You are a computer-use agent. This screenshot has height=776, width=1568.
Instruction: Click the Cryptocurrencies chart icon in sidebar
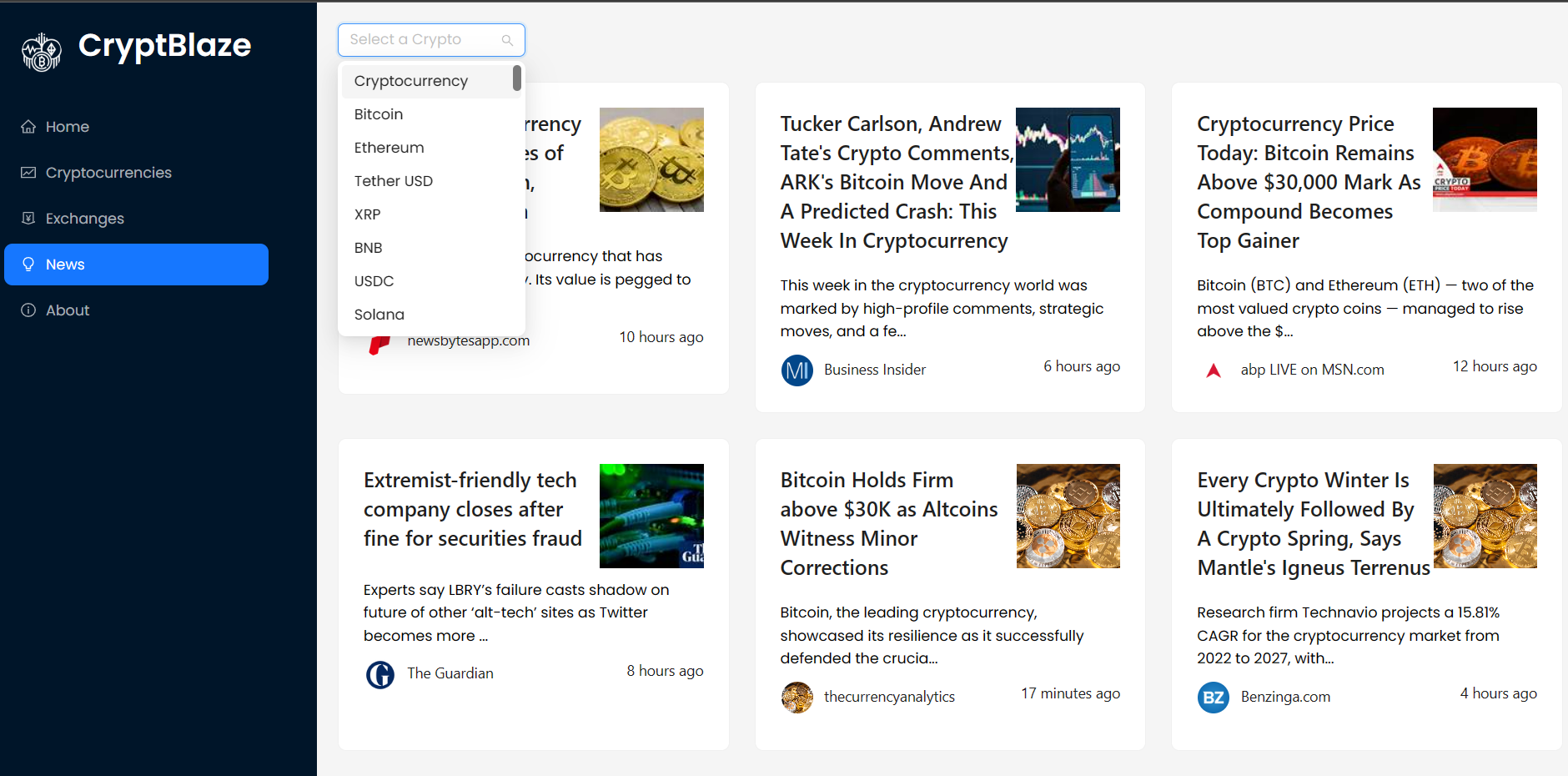point(28,173)
